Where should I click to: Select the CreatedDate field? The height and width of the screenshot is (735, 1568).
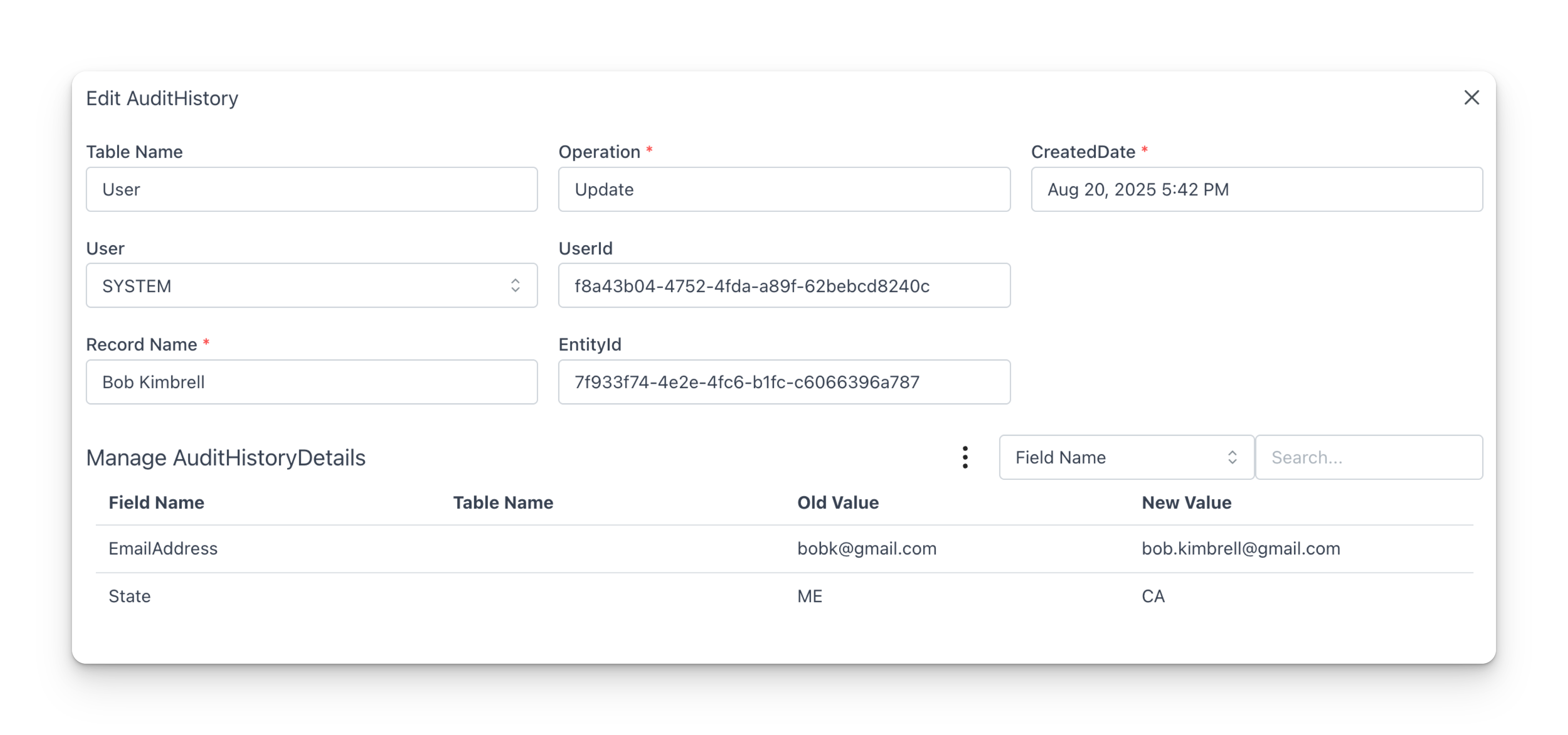tap(1256, 189)
